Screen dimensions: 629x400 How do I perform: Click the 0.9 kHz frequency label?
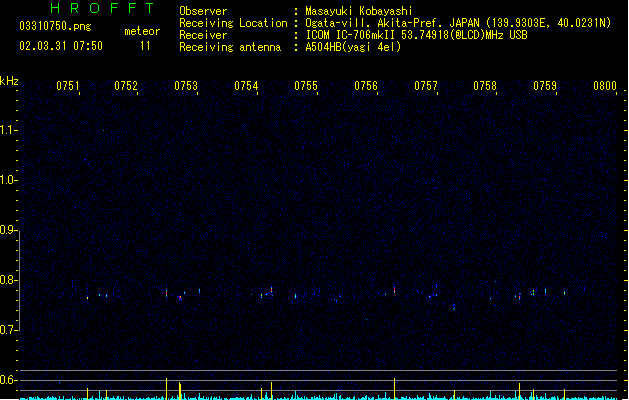tap(8, 230)
